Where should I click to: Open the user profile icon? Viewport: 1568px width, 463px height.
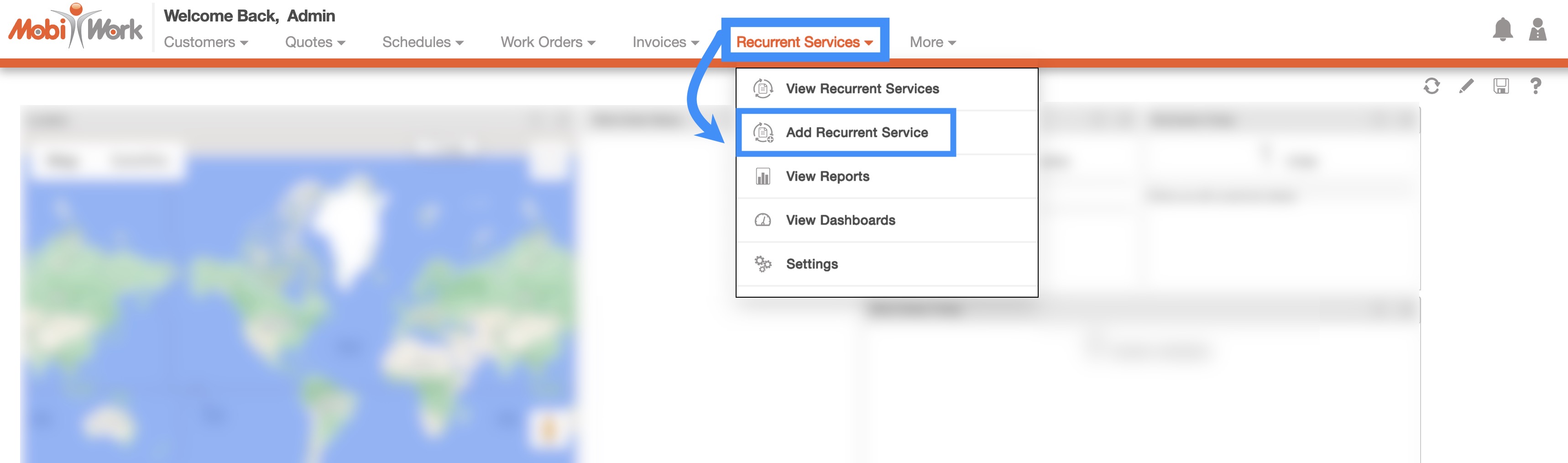tap(1537, 29)
